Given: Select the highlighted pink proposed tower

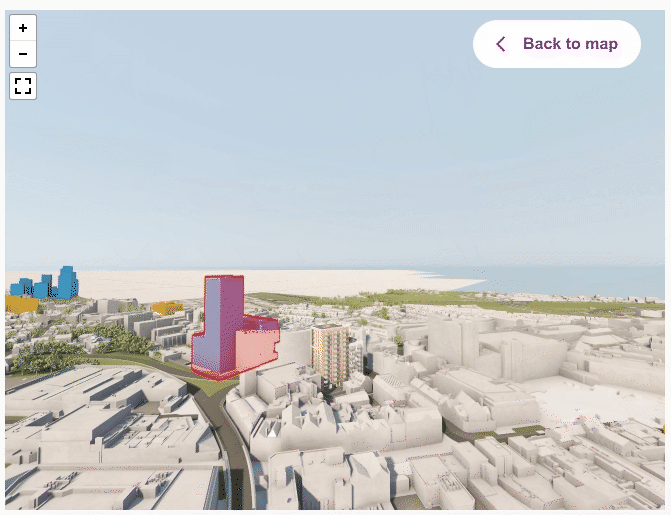Looking at the screenshot, I should [233, 327].
